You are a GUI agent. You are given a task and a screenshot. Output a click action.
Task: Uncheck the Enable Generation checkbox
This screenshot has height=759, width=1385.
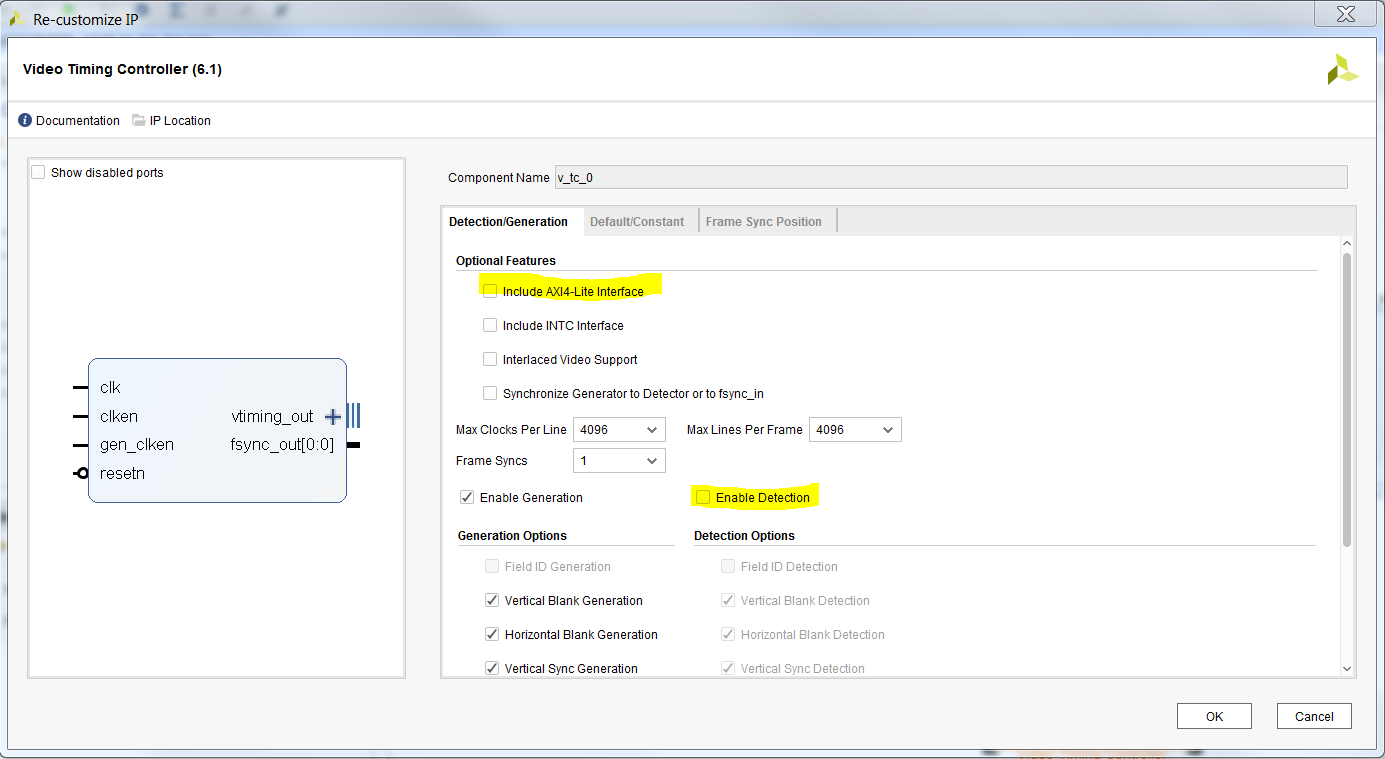[467, 497]
